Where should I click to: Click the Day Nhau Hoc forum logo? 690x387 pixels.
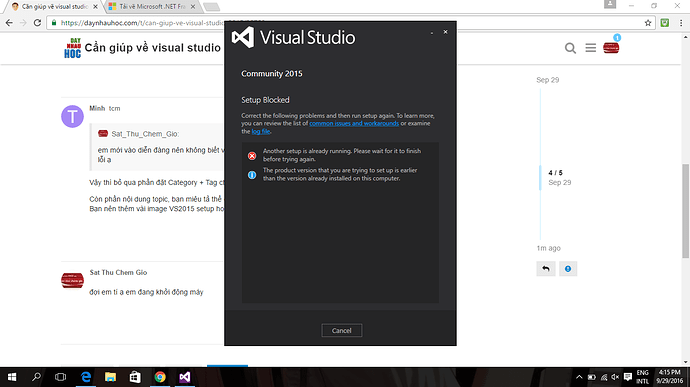pyautogui.click(x=73, y=48)
